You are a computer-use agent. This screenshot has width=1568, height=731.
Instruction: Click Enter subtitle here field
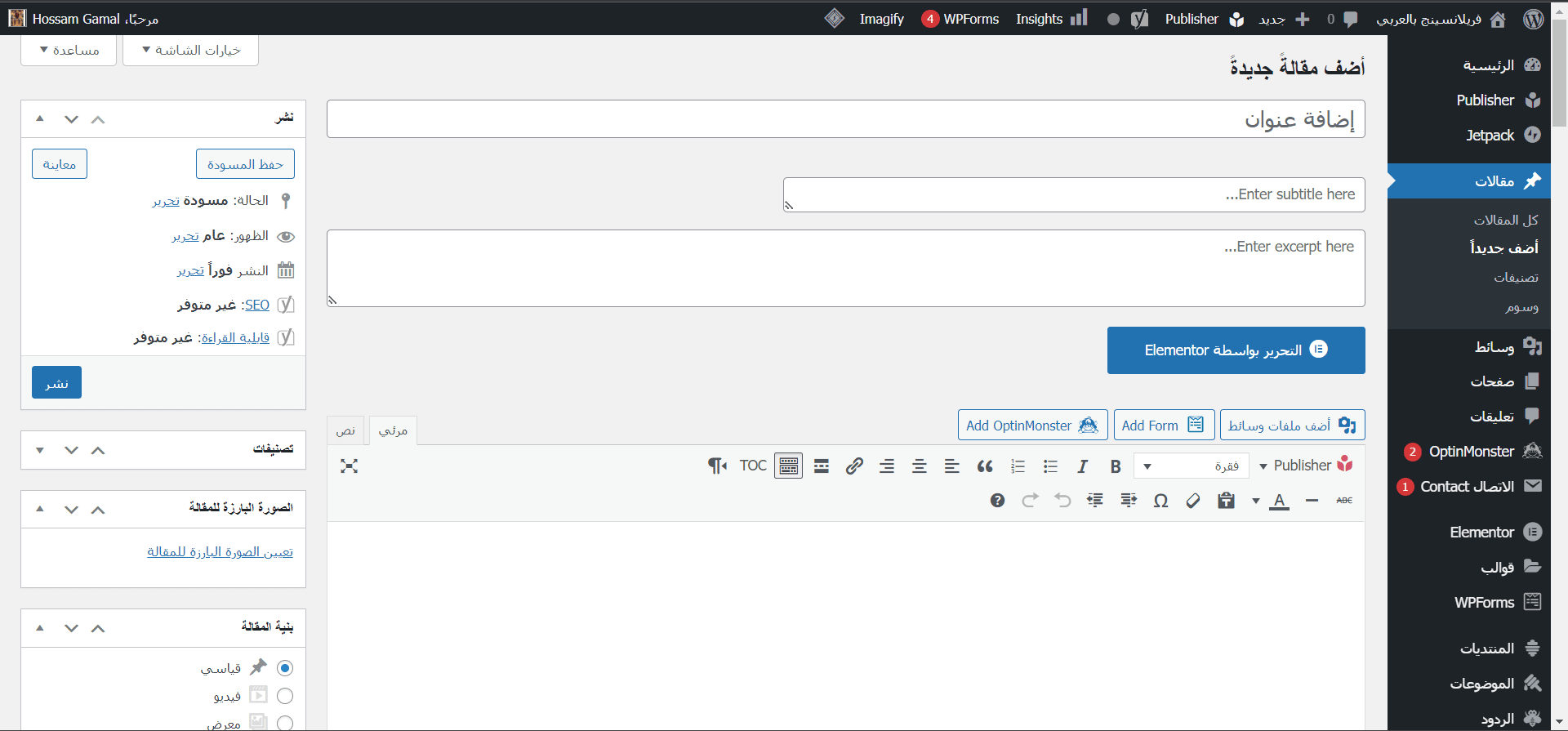(x=1074, y=194)
